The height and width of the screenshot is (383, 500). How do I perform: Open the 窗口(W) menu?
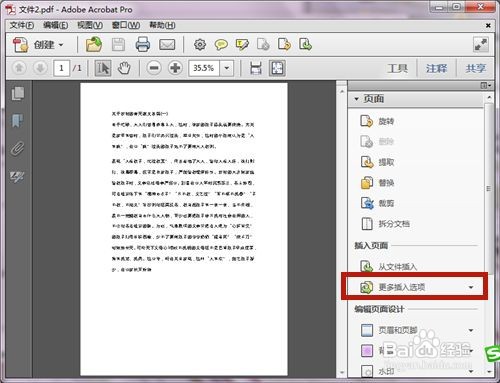tap(126, 25)
